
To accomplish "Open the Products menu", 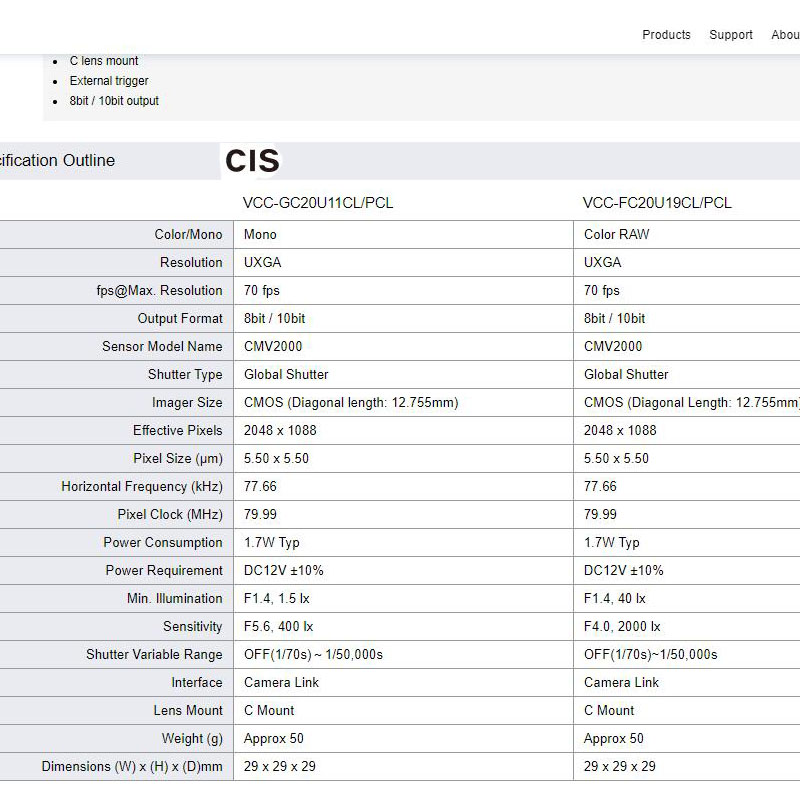I will click(x=666, y=35).
